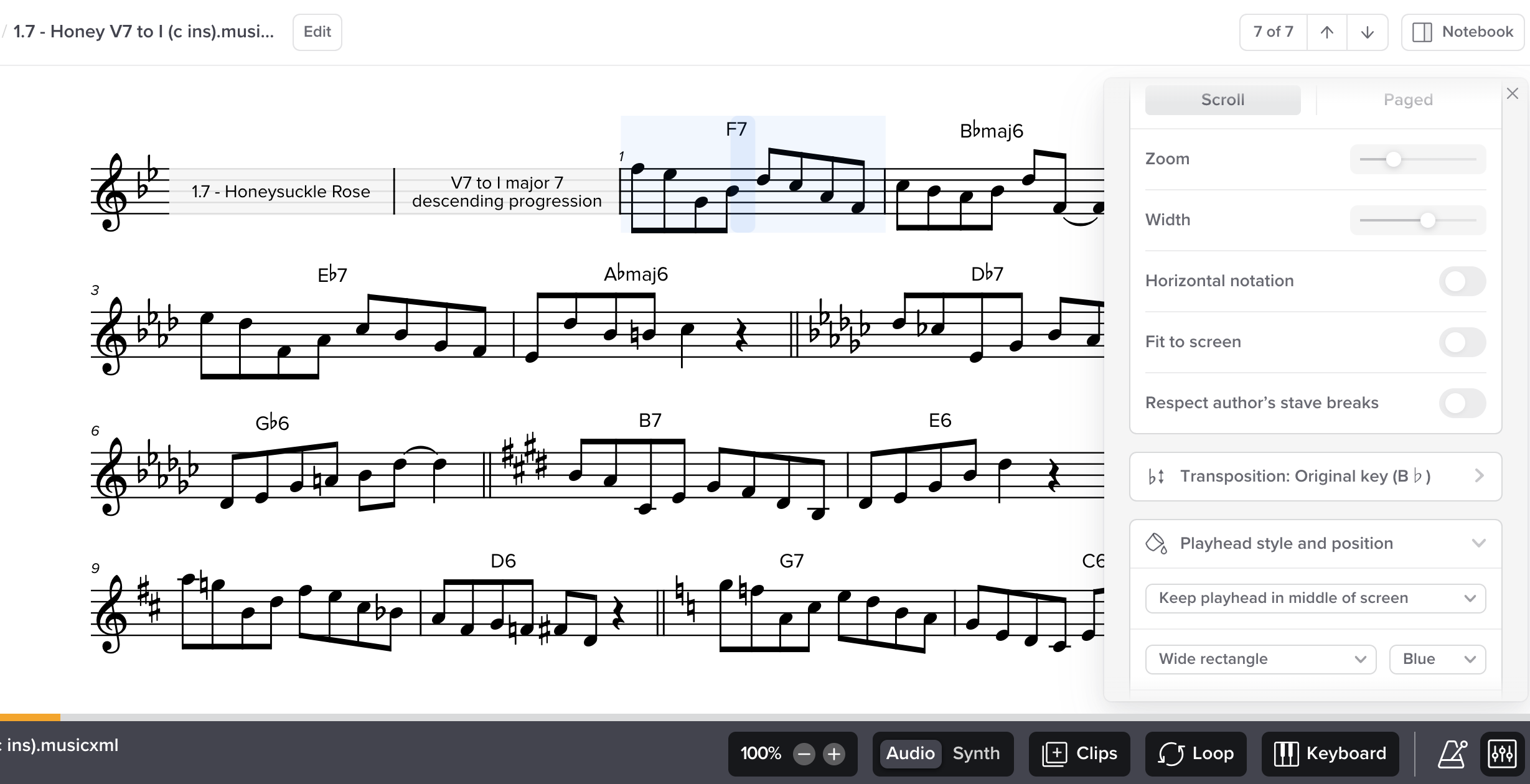Enable Horizontal notation toggle

click(1462, 281)
